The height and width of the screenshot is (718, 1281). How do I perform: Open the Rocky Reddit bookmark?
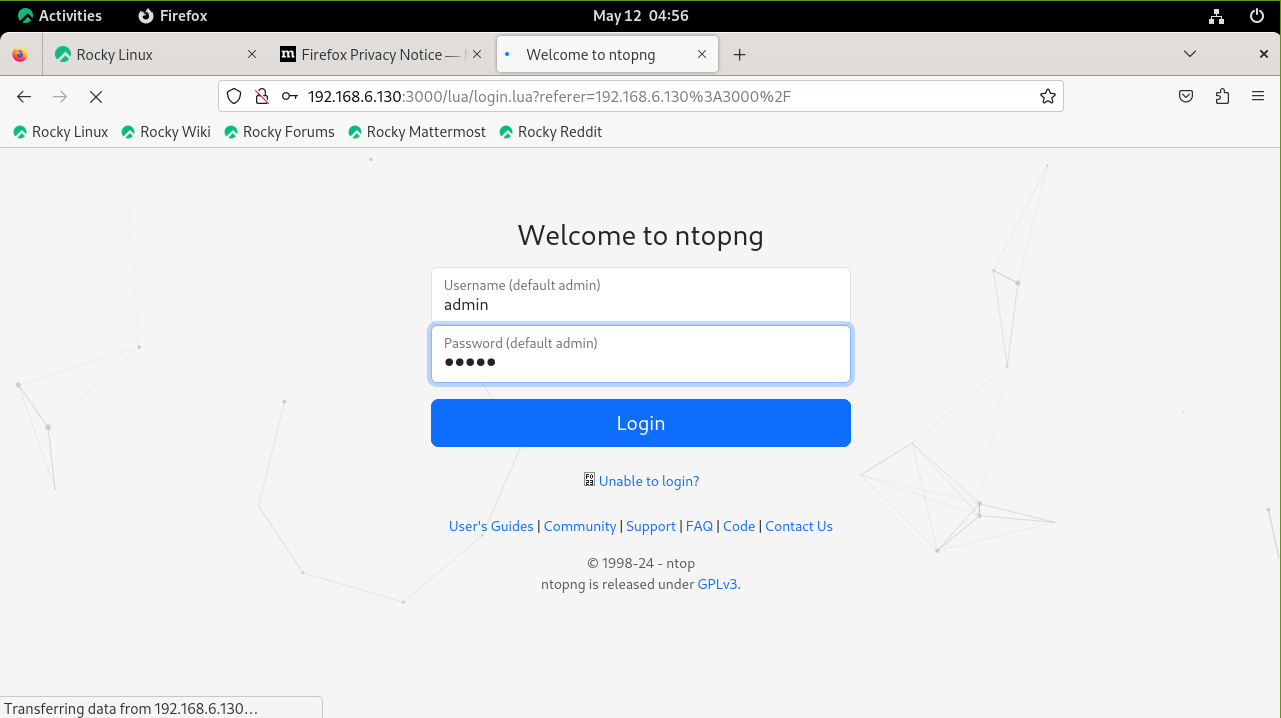[x=551, y=132]
